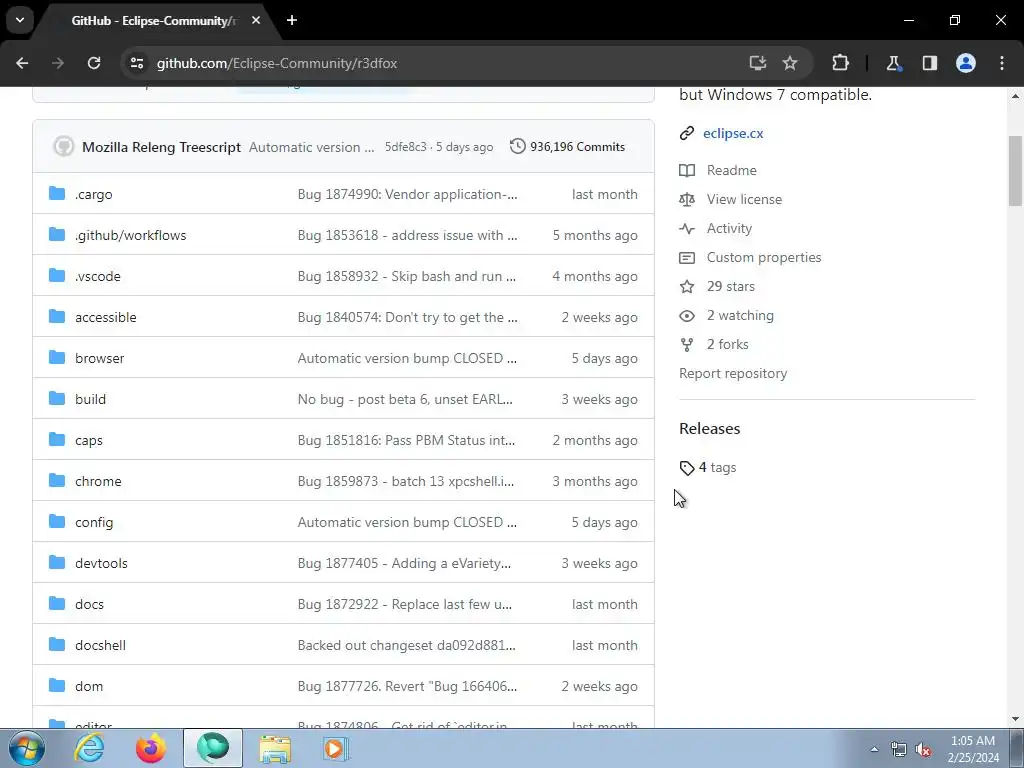Visit the eclipse.cx website link

click(733, 133)
